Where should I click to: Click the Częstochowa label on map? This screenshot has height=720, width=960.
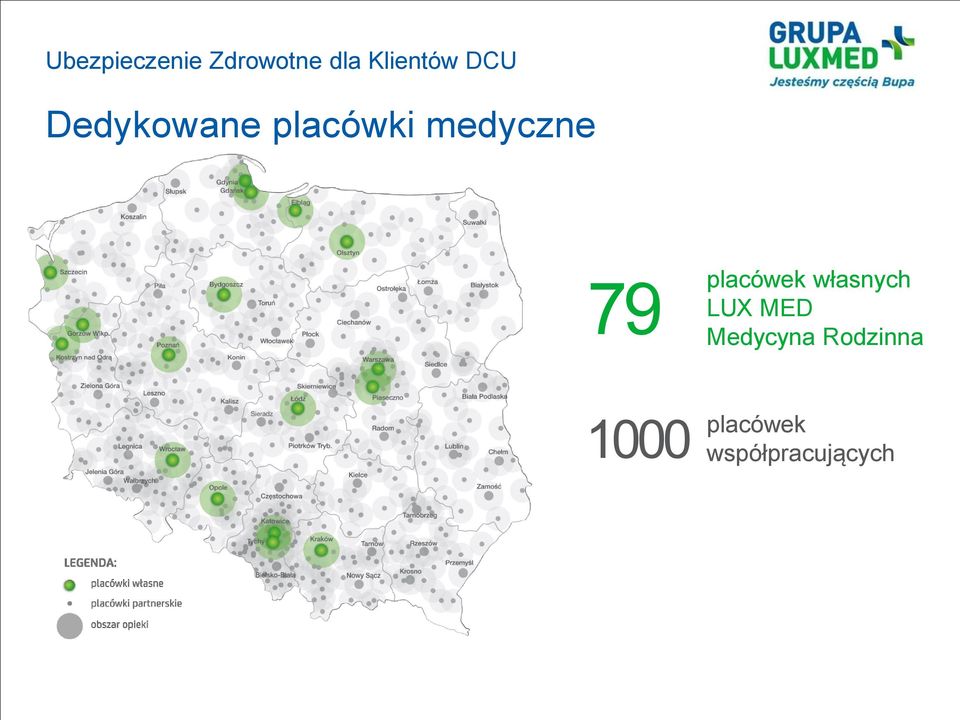281,497
